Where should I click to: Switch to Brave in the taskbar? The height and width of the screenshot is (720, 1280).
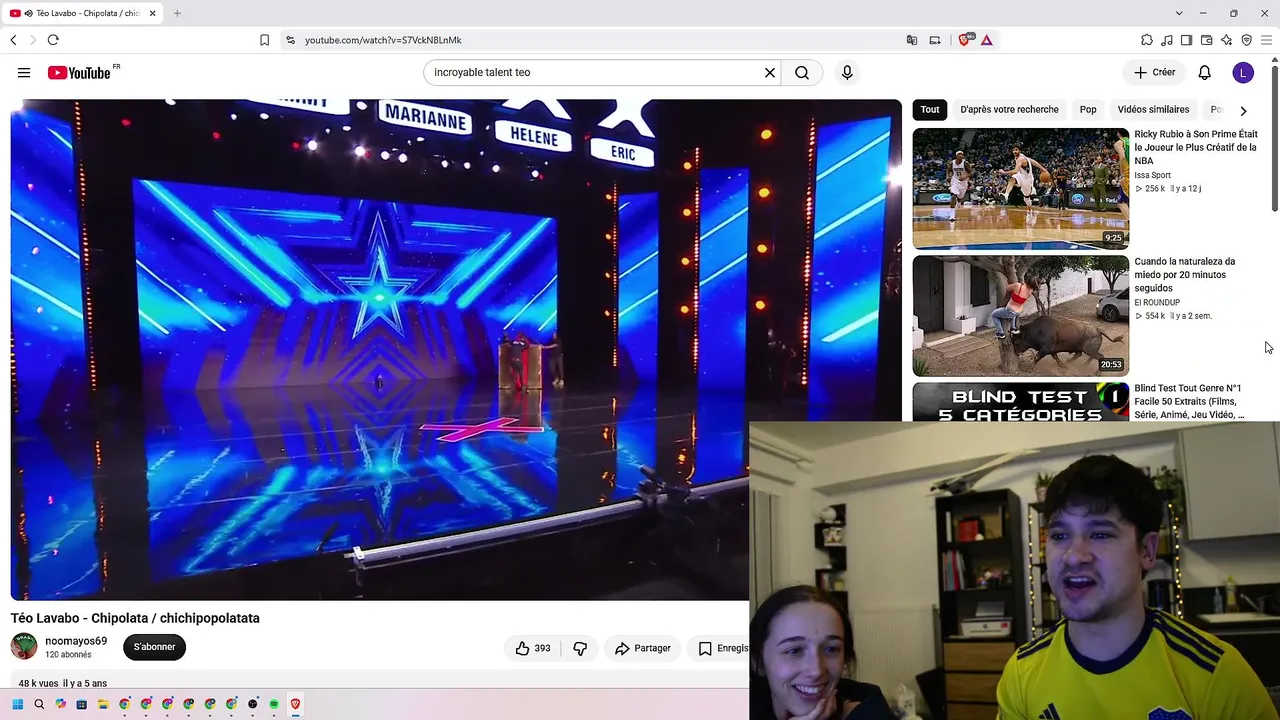click(295, 704)
